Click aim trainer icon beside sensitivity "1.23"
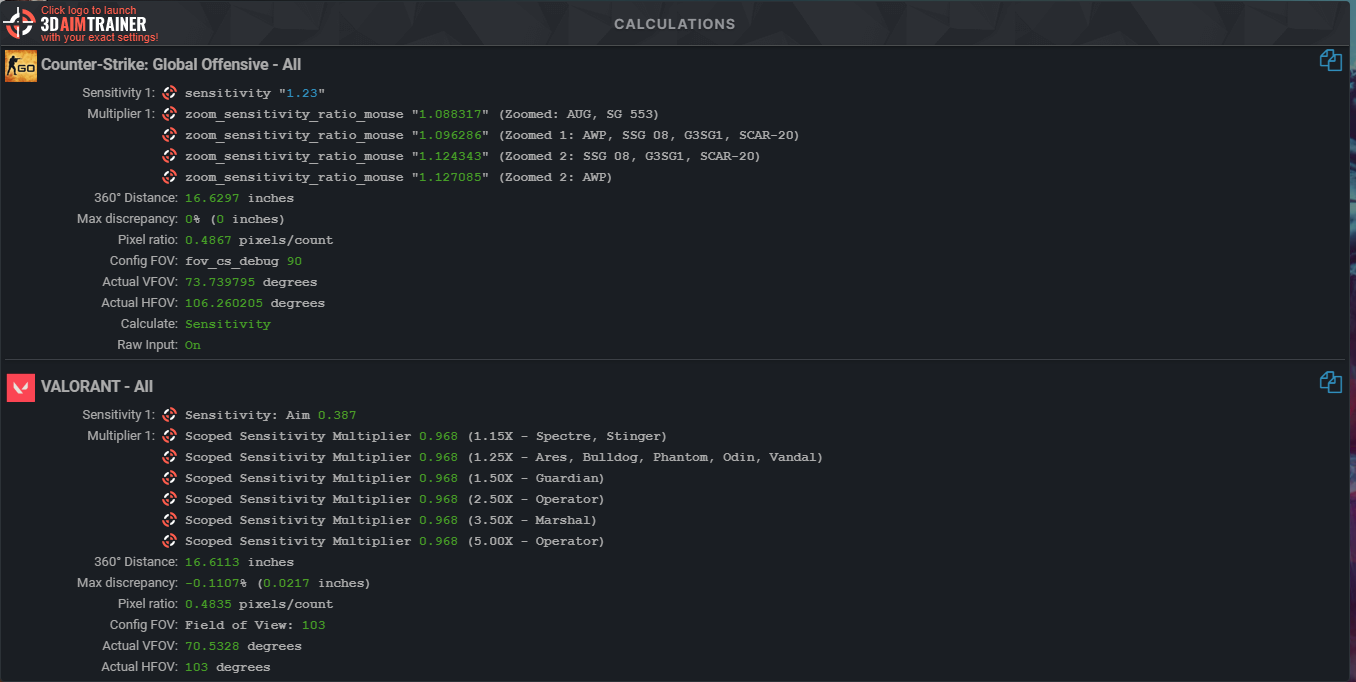Viewport: 1356px width, 682px height. click(170, 93)
